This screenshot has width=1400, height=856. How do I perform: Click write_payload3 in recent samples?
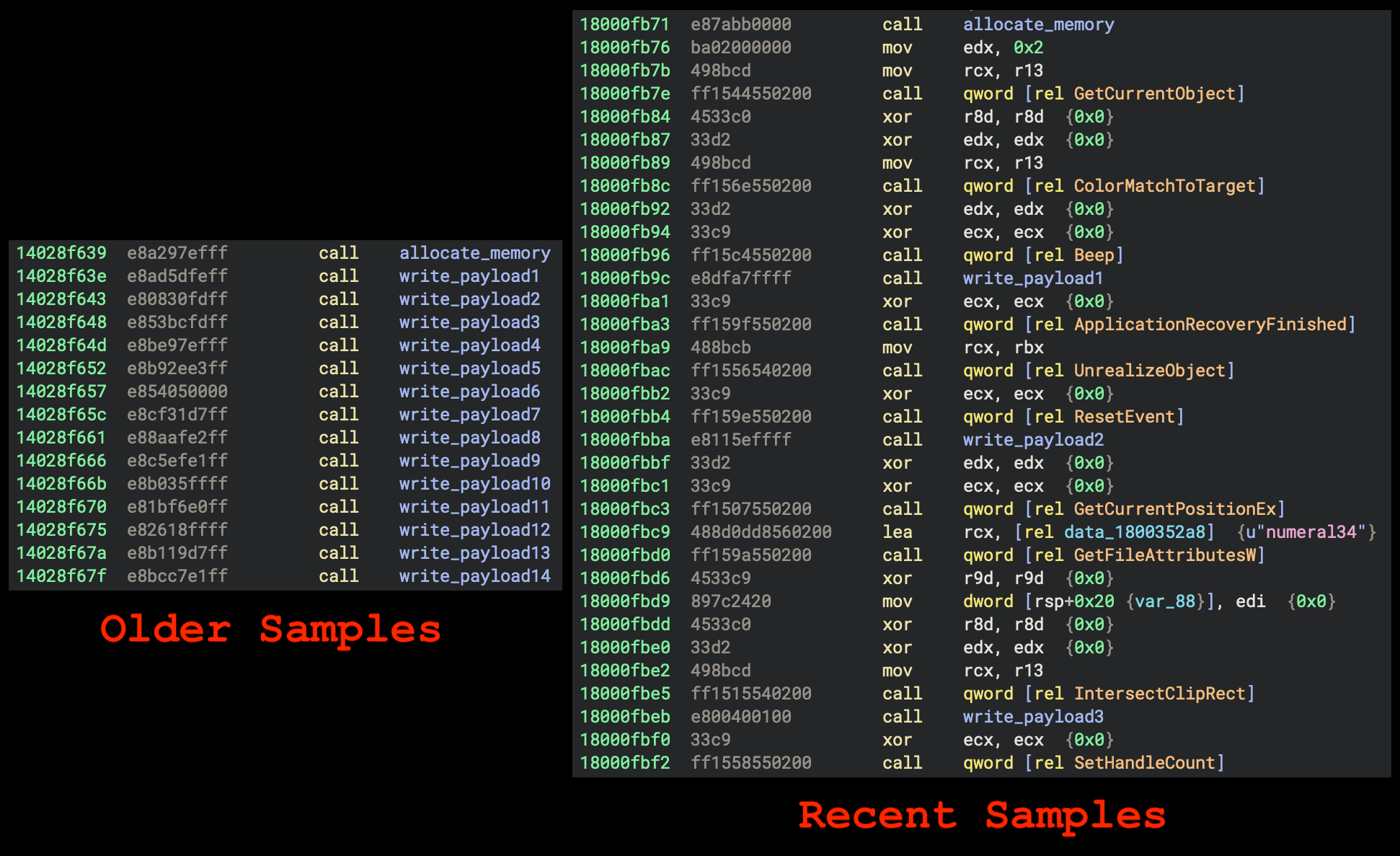coord(1033,717)
